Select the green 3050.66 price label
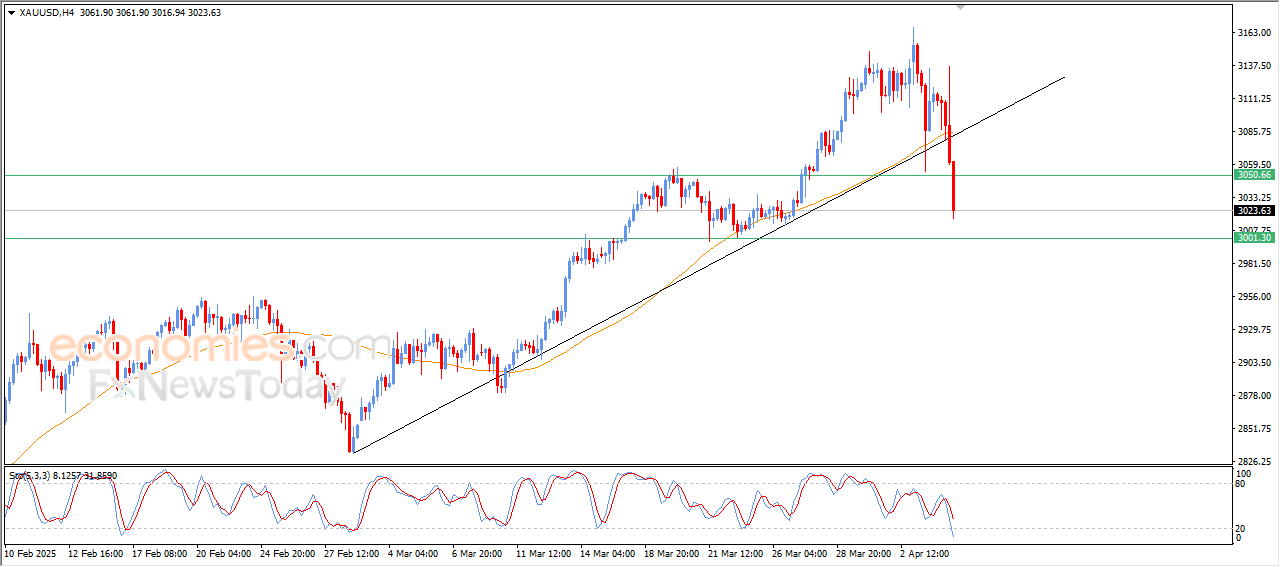Image resolution: width=1280 pixels, height=567 pixels. [x=1254, y=175]
